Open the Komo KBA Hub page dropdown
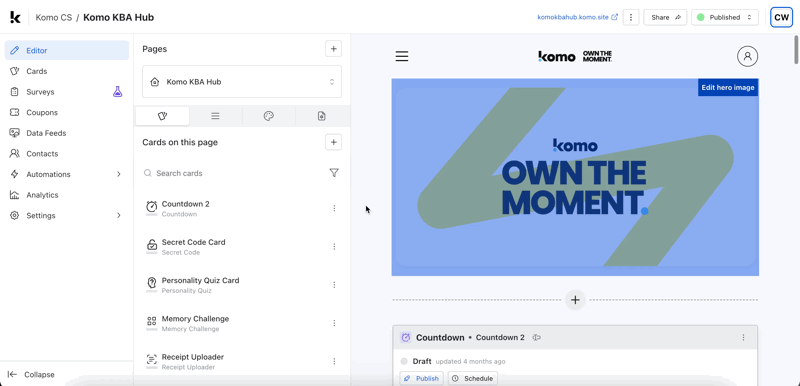The image size is (800, 386). (242, 82)
